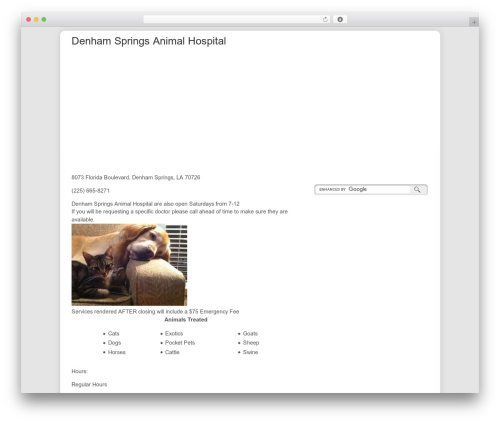Click the Pocket Pets list item
The image size is (500, 423).
180,343
